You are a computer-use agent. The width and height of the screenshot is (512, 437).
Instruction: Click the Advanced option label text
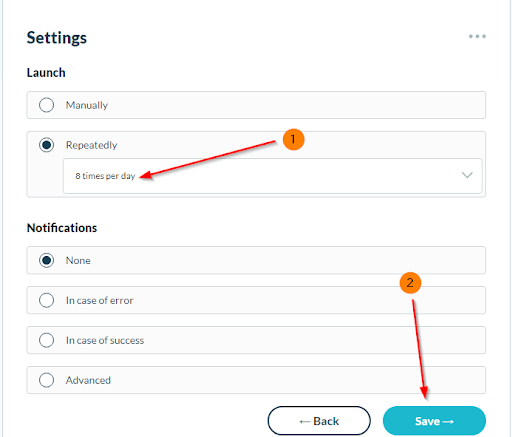(88, 380)
